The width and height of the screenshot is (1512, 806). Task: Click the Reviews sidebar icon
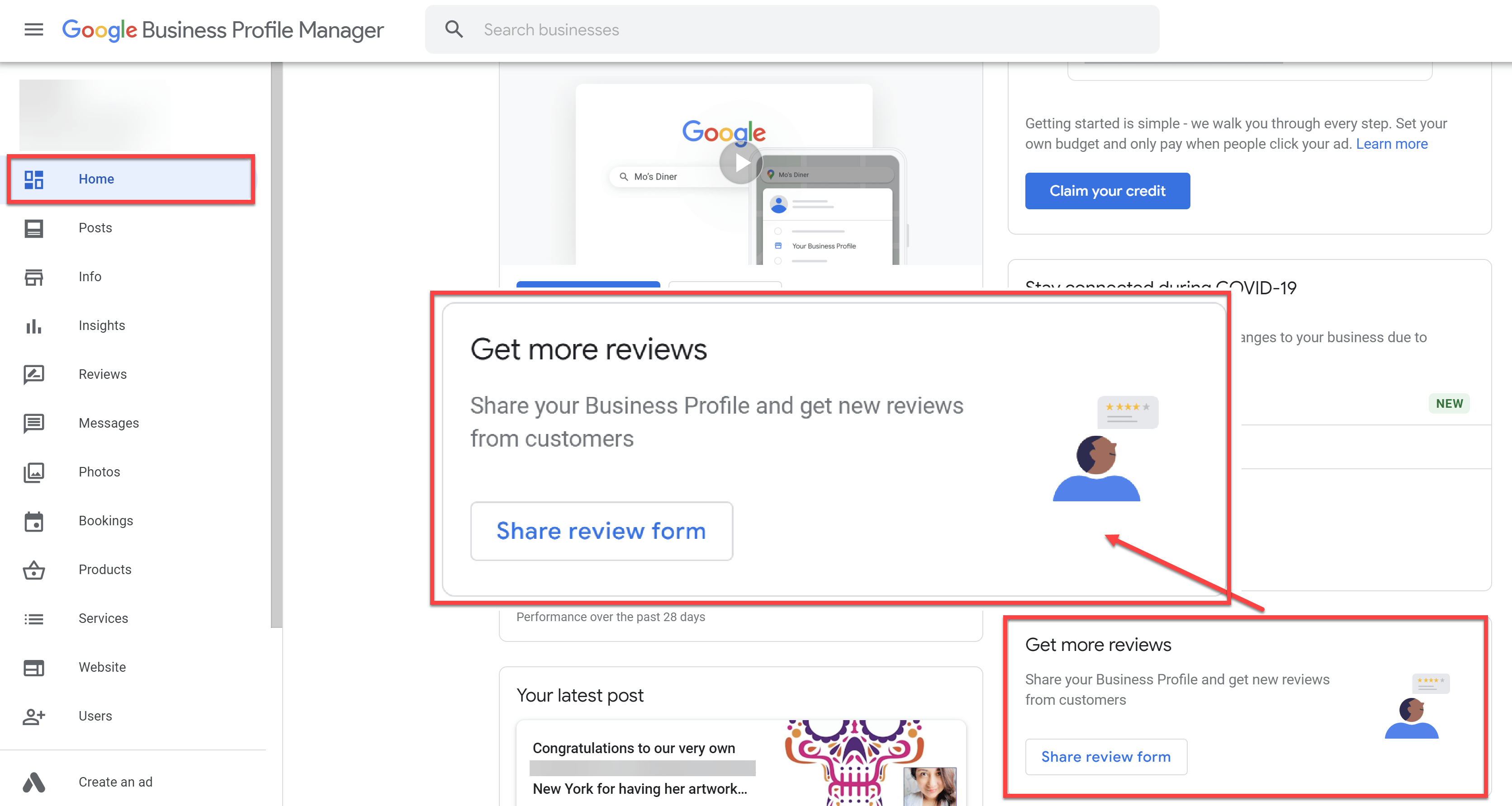click(x=33, y=374)
